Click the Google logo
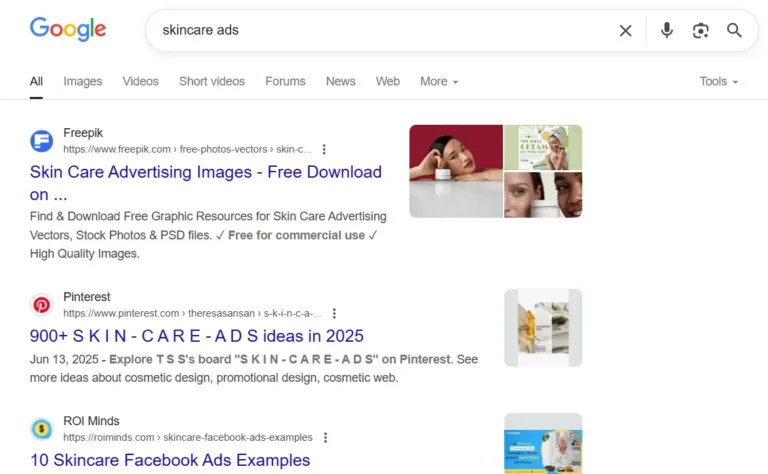This screenshot has width=768, height=474. point(68,29)
